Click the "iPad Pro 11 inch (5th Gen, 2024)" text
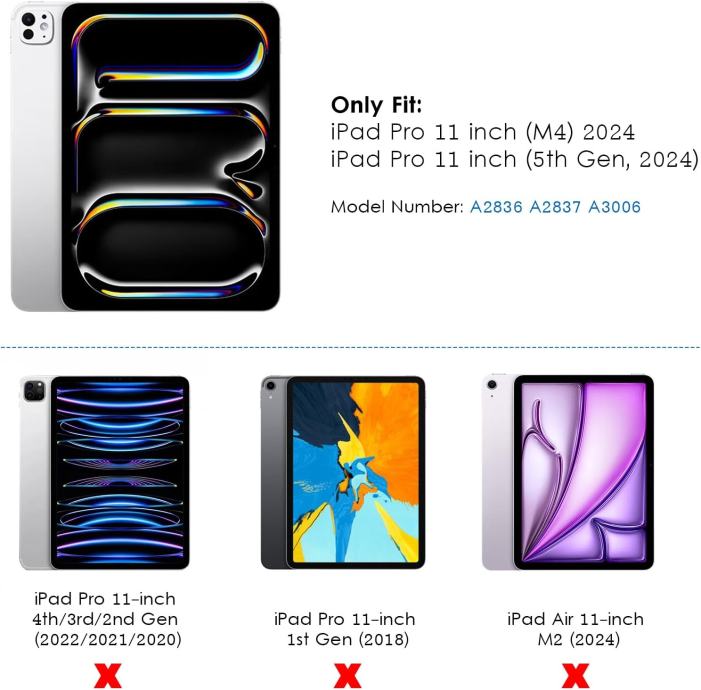 [515, 160]
